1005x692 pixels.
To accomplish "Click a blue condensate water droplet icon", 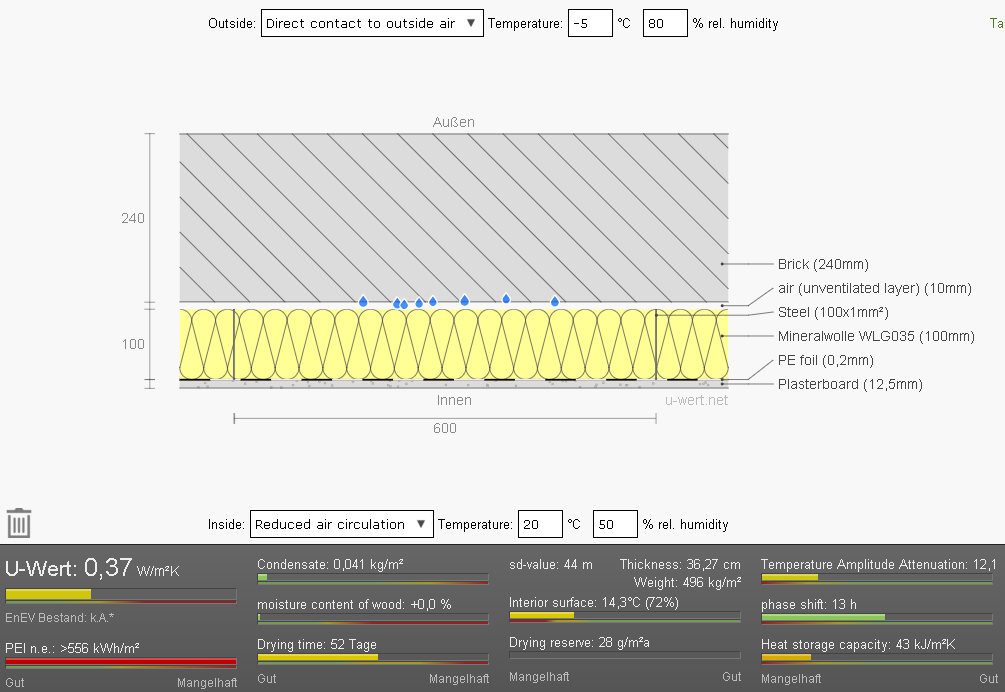I will (464, 300).
